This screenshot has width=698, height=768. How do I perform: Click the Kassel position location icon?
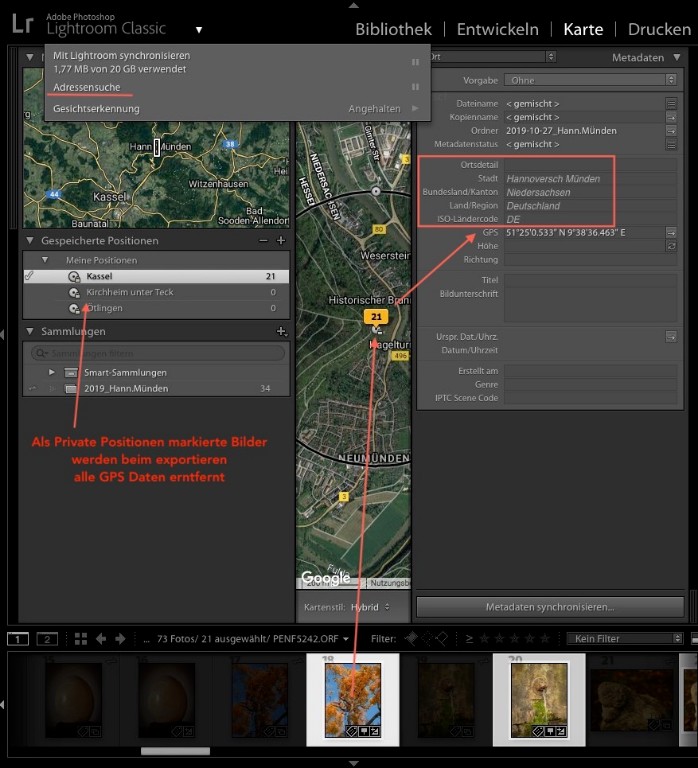pos(74,277)
